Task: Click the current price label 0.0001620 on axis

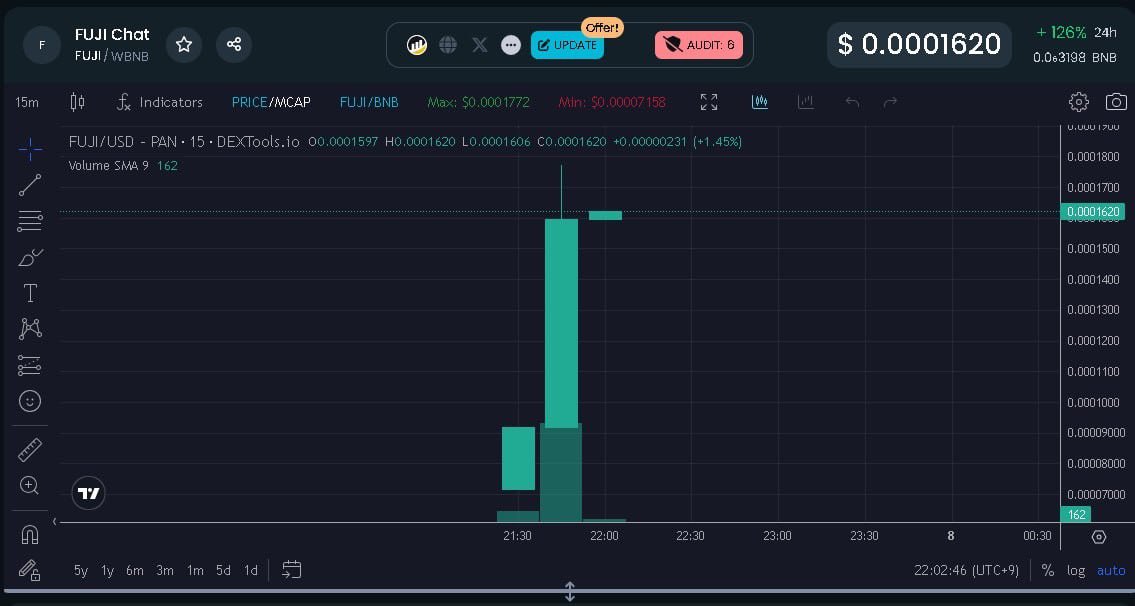Action: [1092, 212]
